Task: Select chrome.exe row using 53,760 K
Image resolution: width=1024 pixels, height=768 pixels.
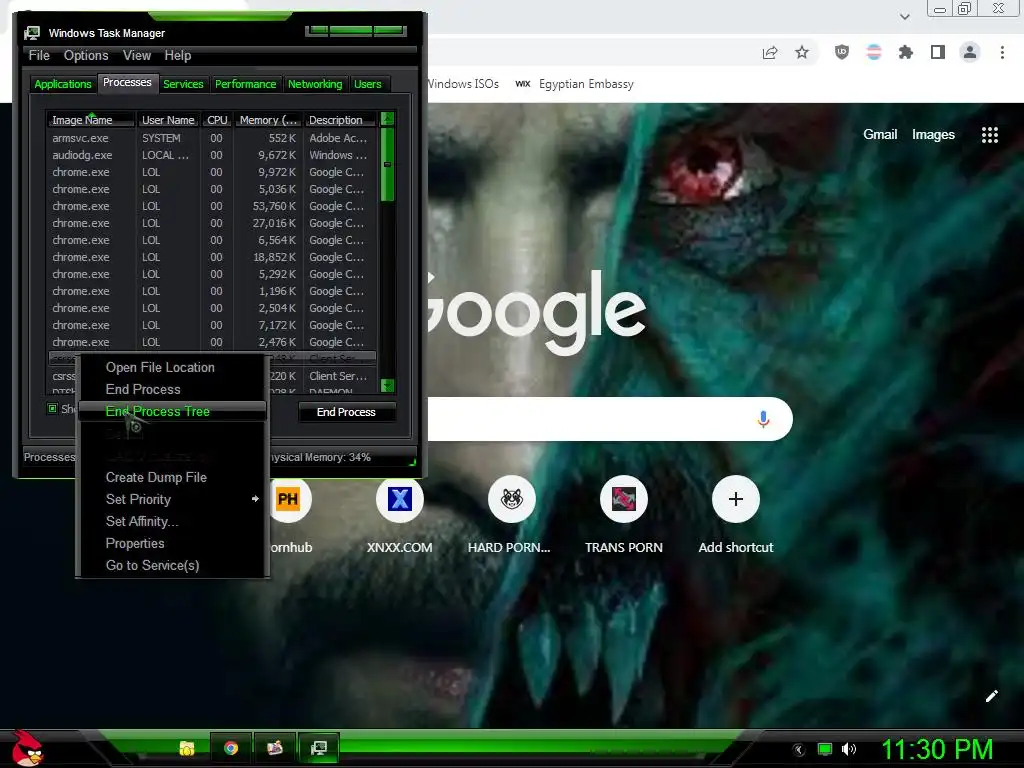Action: tap(212, 206)
